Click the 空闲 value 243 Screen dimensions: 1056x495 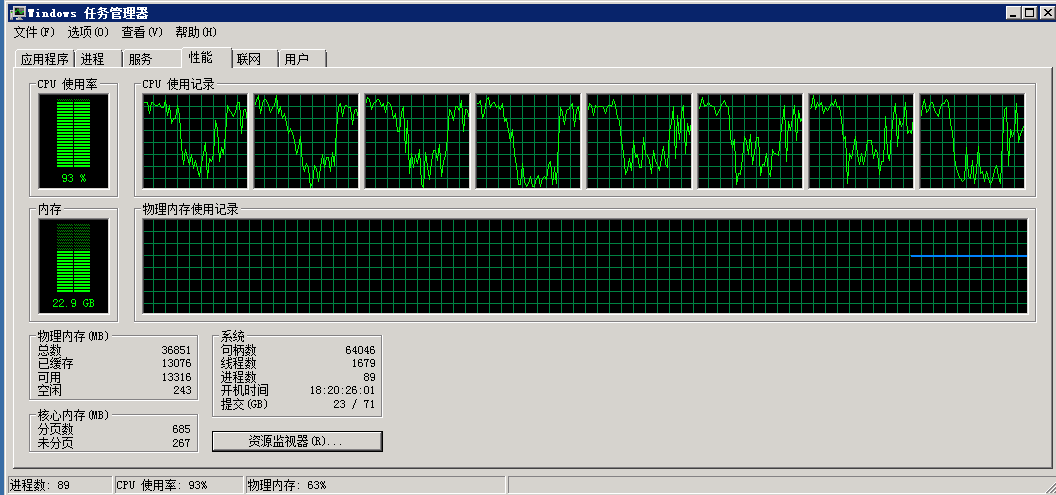pyautogui.click(x=182, y=390)
